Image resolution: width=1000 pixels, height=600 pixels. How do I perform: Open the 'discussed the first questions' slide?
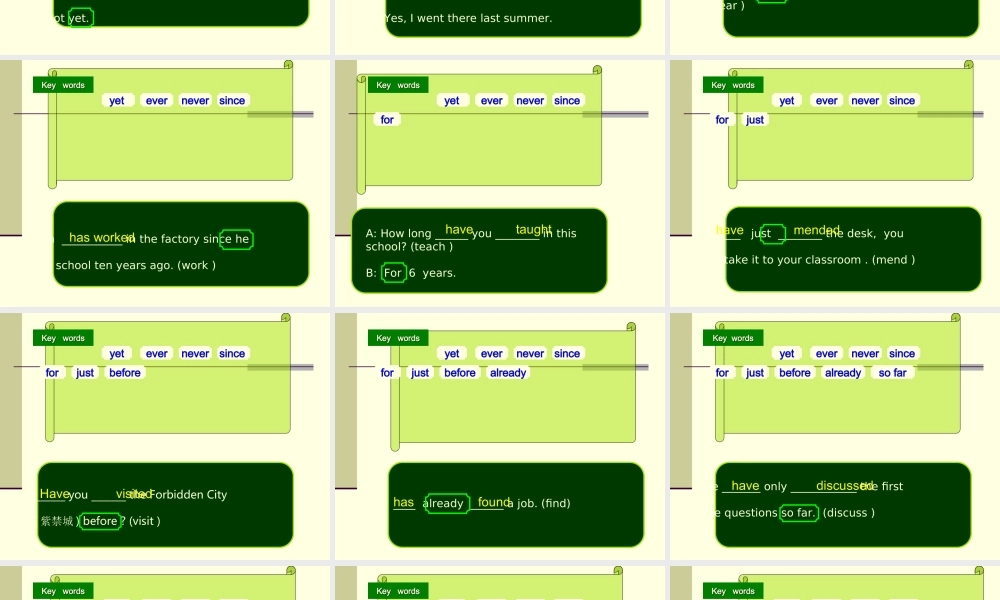(835, 436)
